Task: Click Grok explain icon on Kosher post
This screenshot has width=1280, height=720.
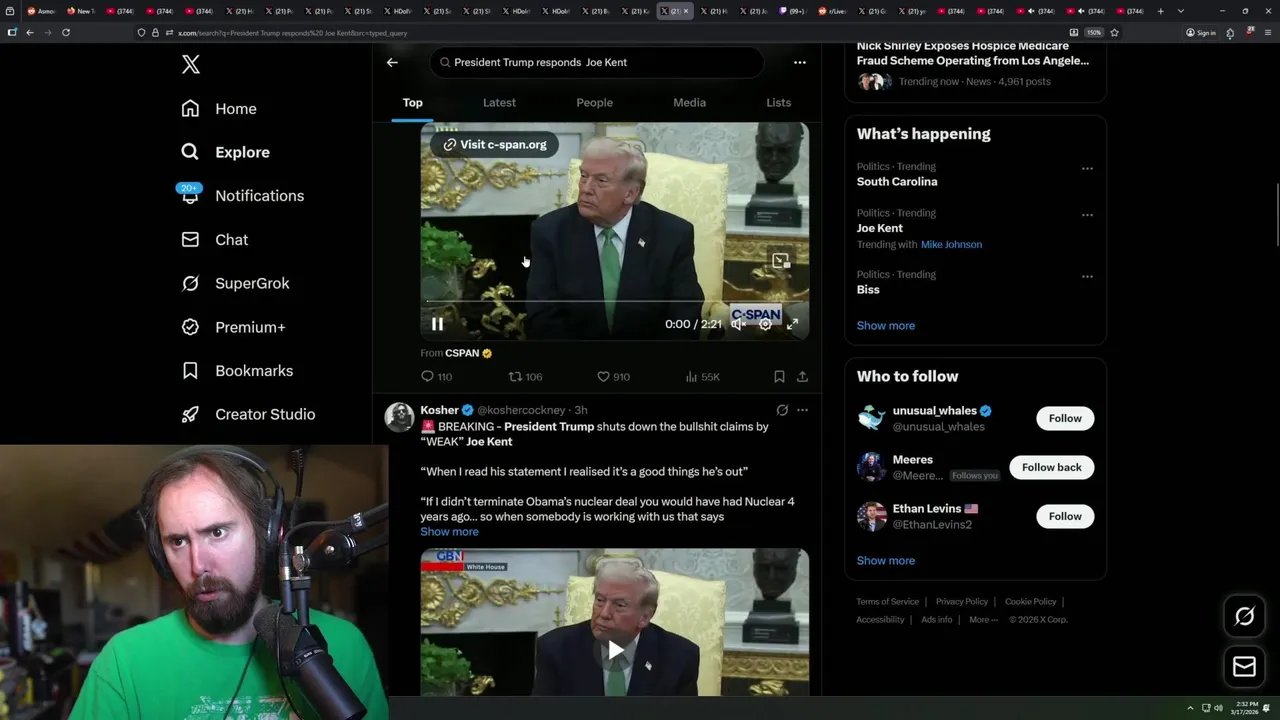Action: coord(782,410)
